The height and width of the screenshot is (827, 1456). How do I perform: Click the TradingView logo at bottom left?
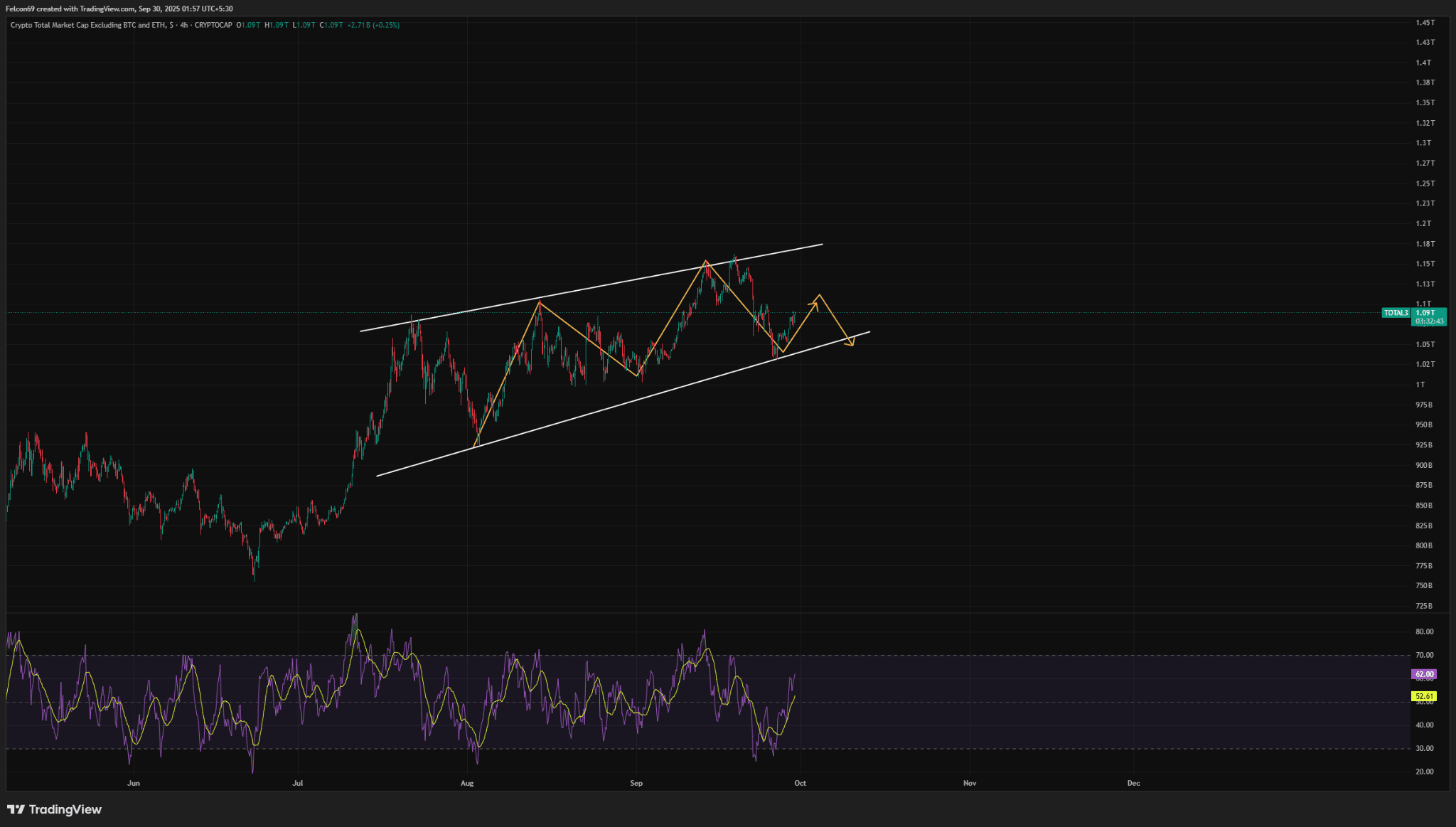point(55,809)
